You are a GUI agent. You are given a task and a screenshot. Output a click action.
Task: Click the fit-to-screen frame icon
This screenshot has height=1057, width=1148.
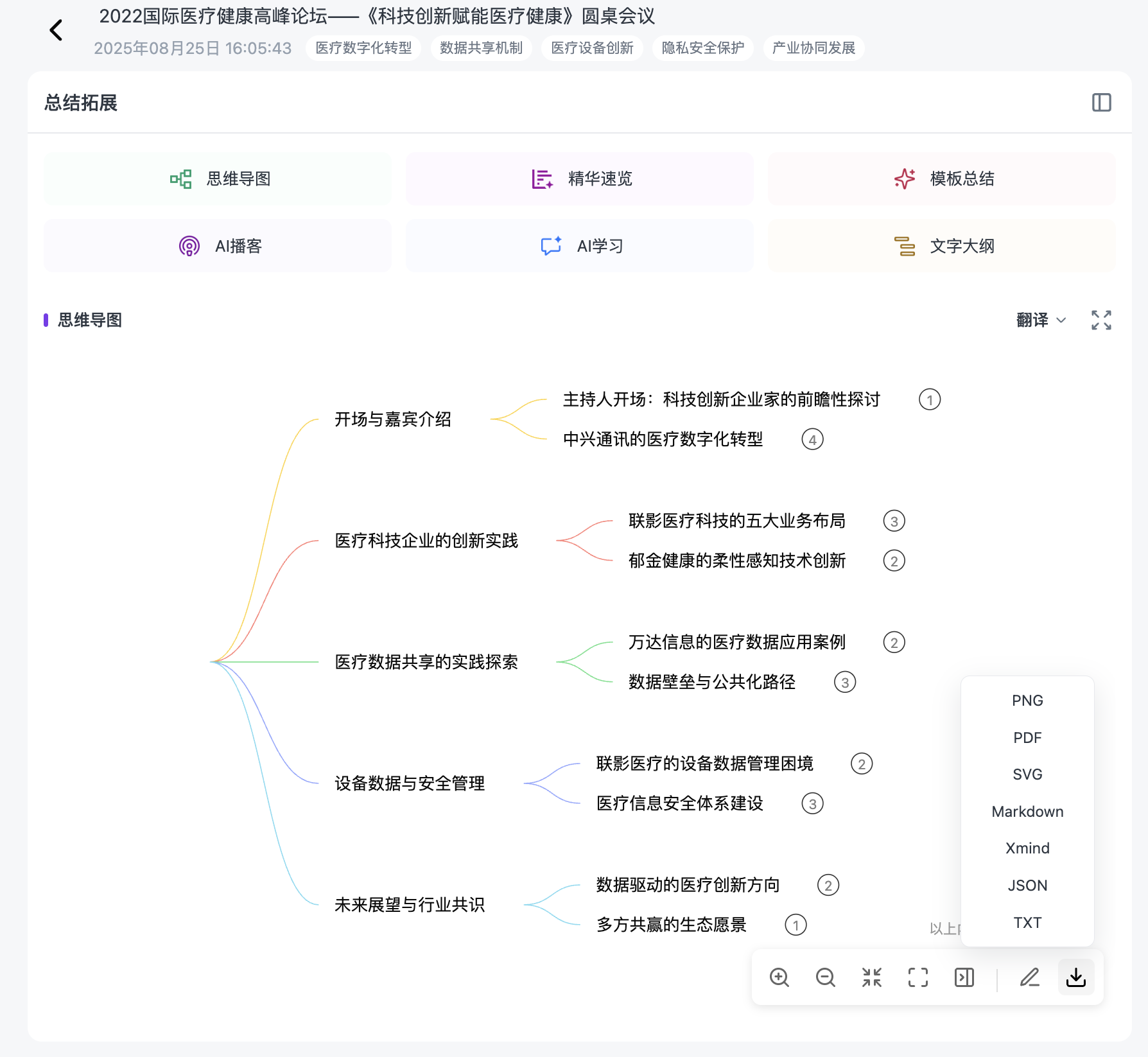click(918, 977)
